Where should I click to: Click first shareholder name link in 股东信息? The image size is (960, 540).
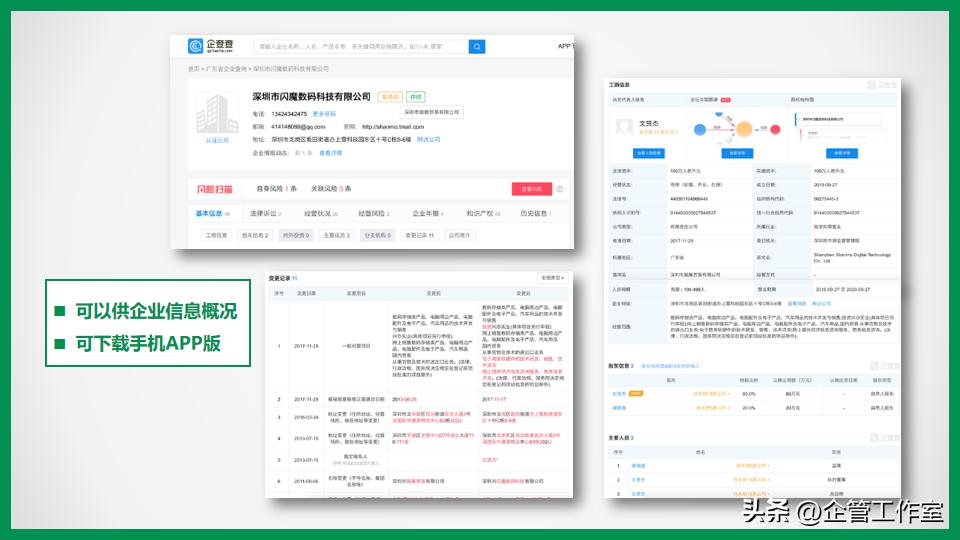pyautogui.click(x=618, y=394)
